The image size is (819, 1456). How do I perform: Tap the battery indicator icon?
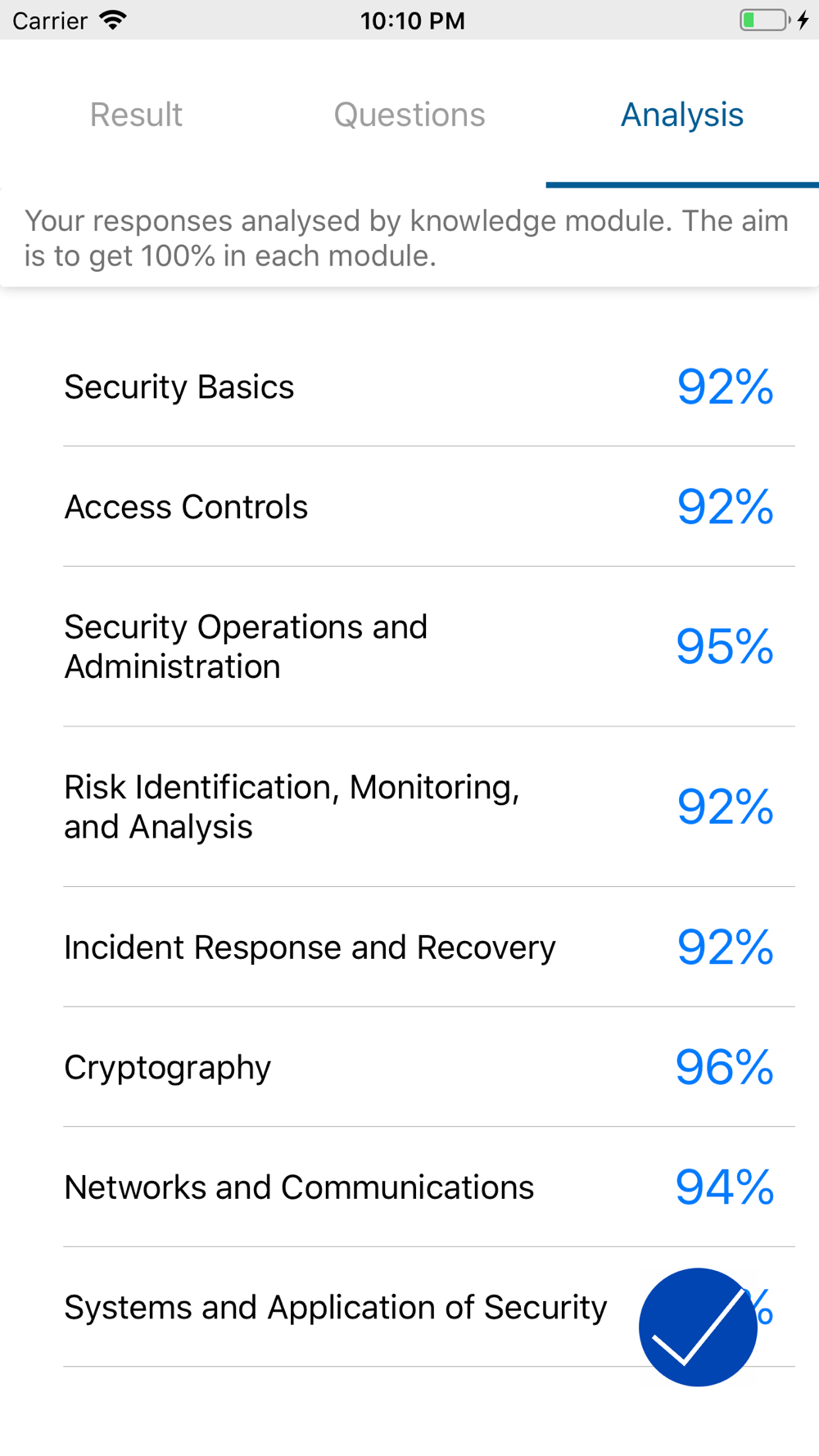click(x=765, y=20)
